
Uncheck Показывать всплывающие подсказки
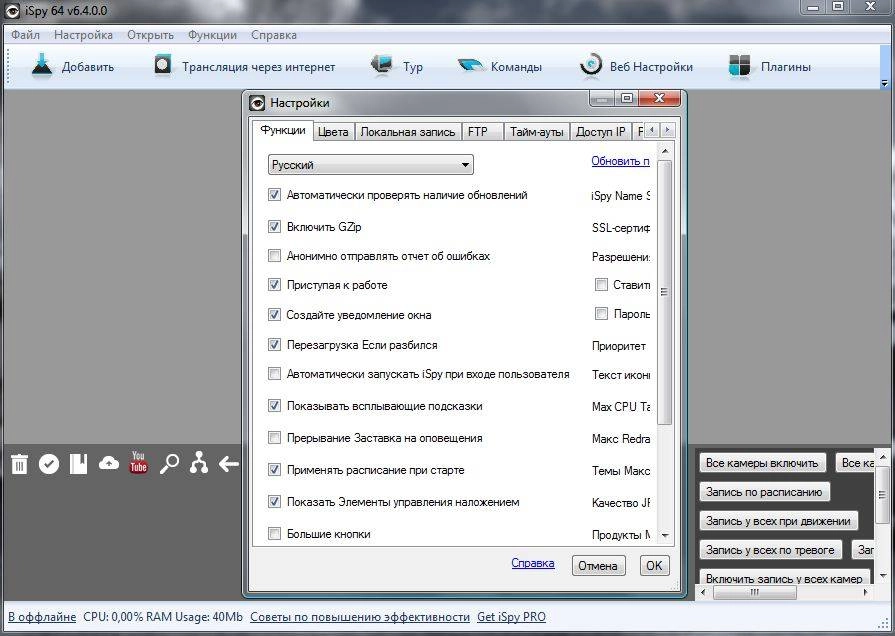275,406
